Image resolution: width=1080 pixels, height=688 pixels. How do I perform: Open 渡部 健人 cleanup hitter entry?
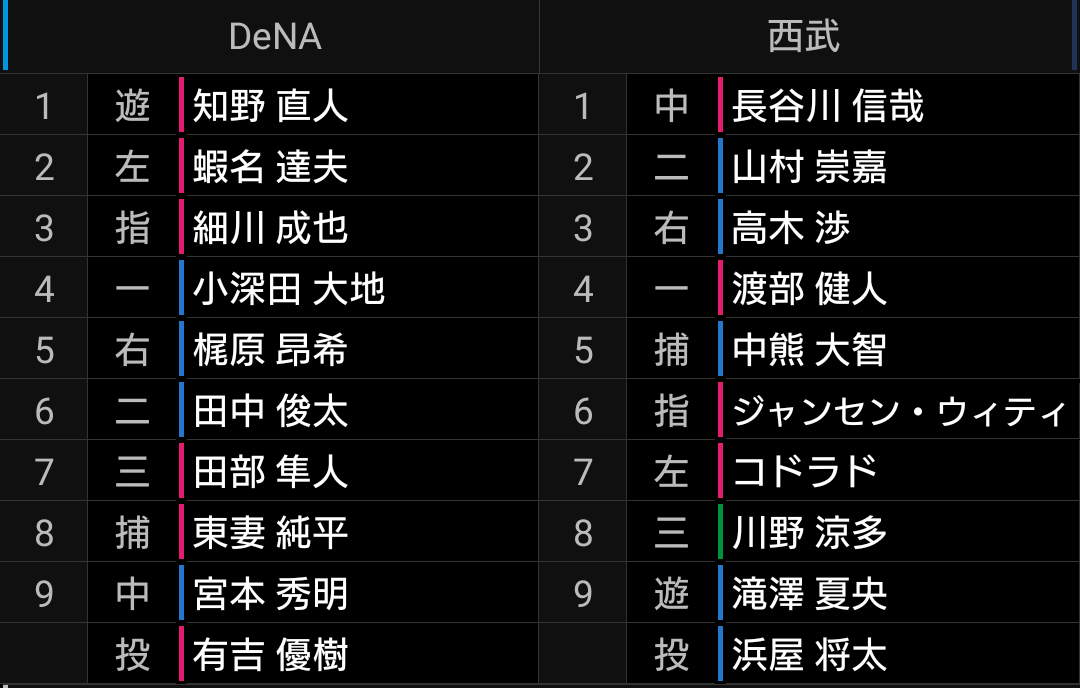pos(809,289)
